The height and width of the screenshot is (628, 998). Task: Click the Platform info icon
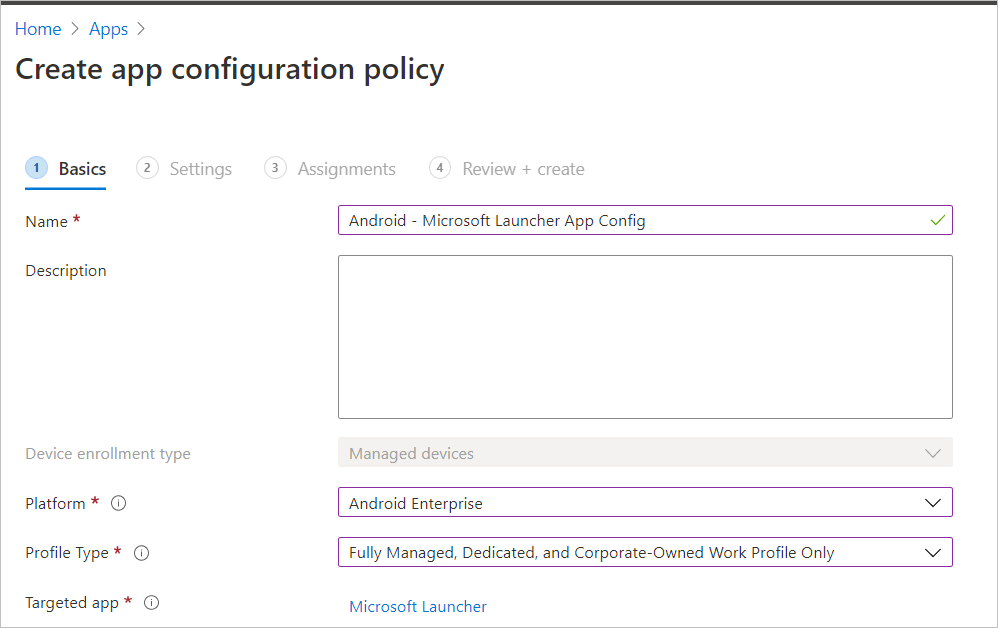point(119,504)
